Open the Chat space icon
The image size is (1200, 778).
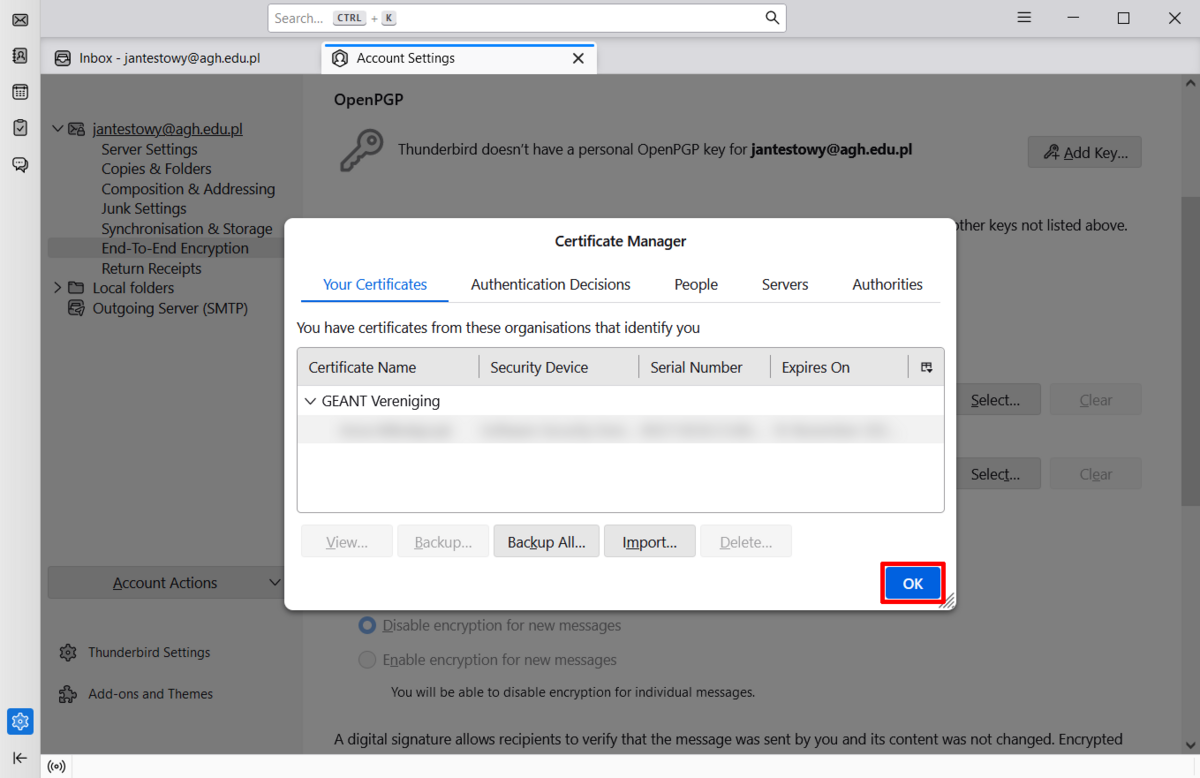click(x=20, y=164)
